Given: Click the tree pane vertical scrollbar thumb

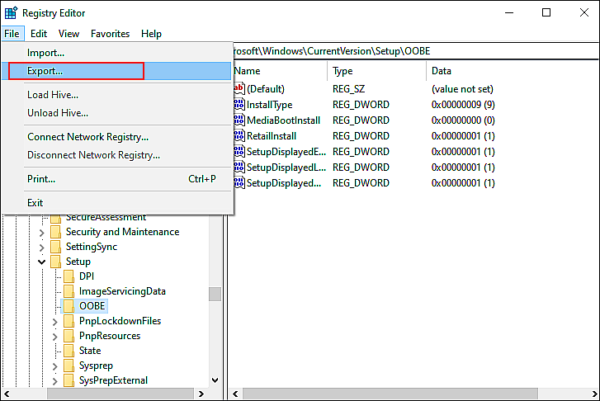Looking at the screenshot, I should pyautogui.click(x=215, y=294).
